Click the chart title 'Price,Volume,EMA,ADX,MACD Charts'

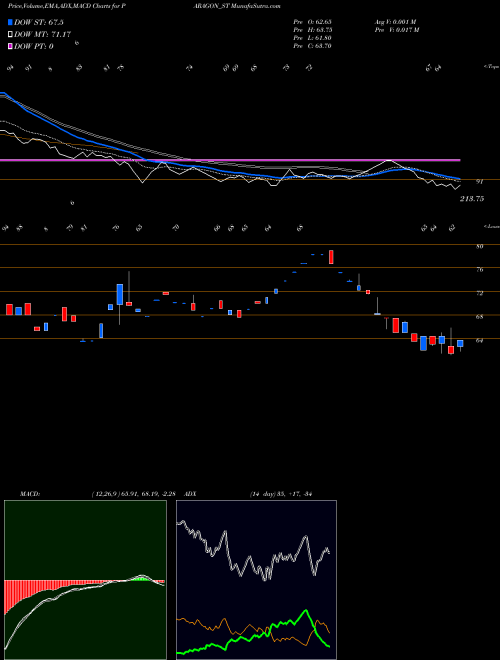coord(63,6)
